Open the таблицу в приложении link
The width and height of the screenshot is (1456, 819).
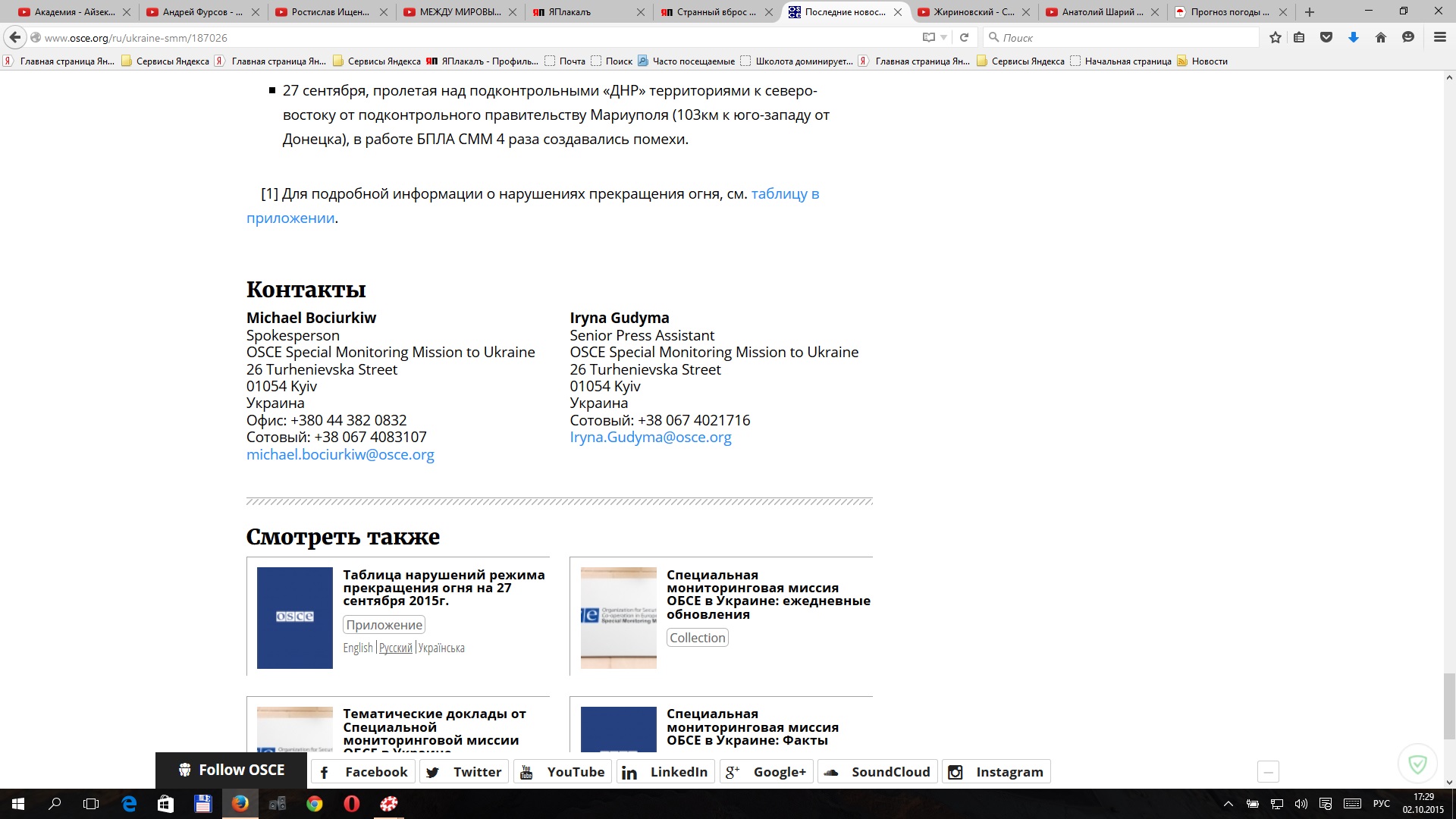785,194
